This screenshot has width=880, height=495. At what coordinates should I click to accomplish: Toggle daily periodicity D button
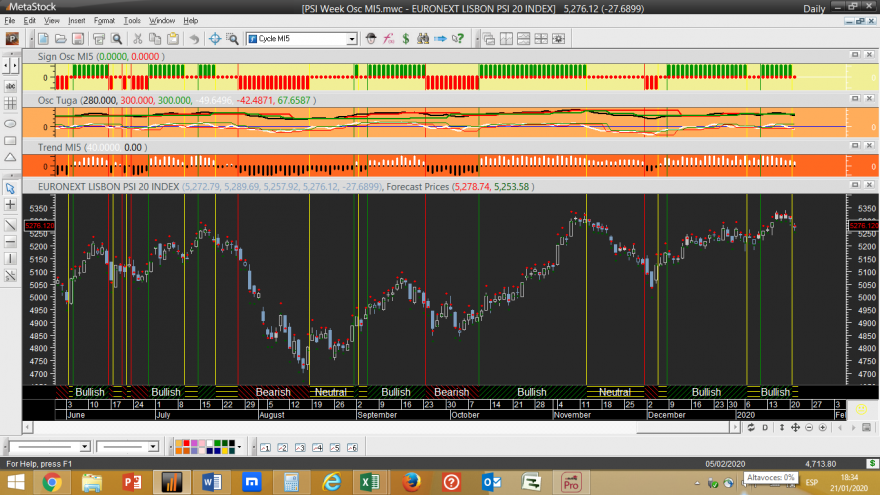coord(765,428)
